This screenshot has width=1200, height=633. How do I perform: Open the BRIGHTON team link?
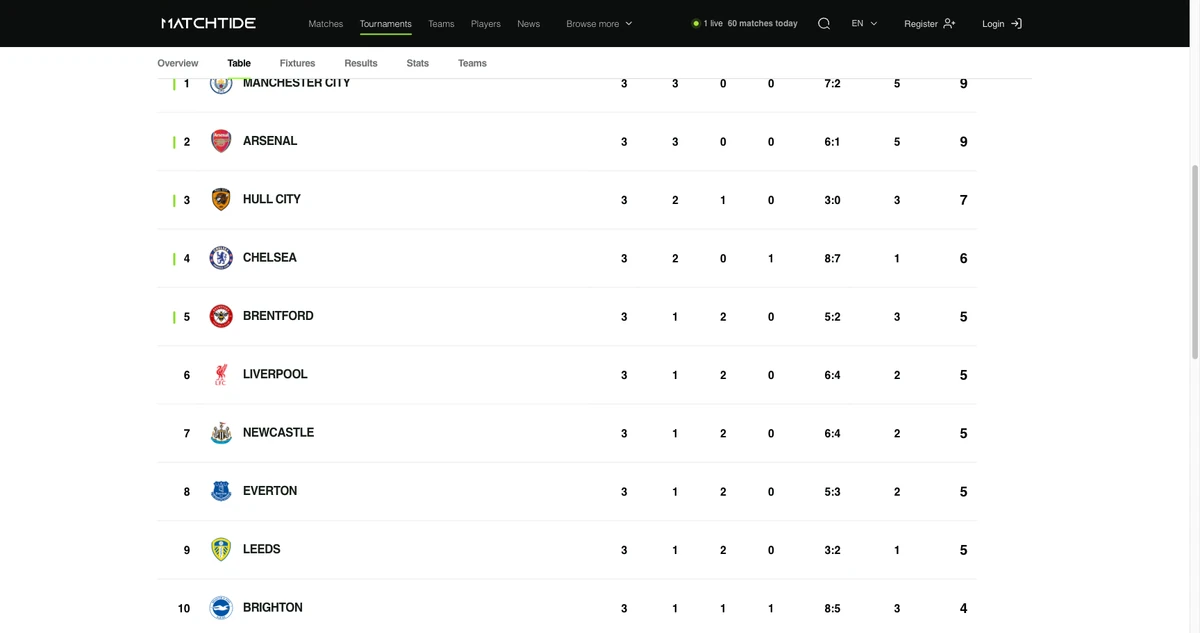pyautogui.click(x=273, y=607)
